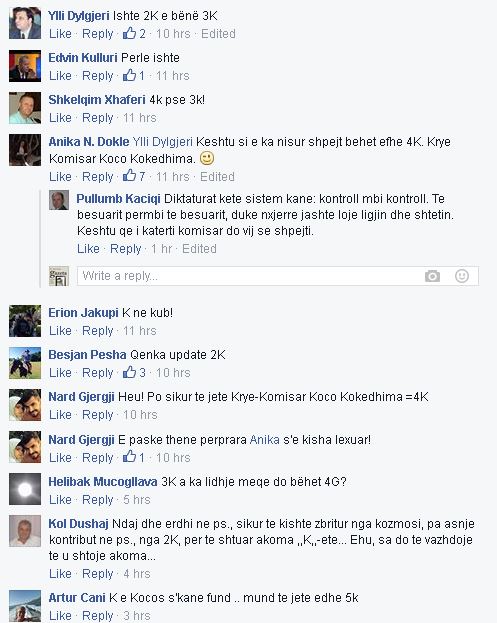Viewport: 497px width, 623px height.
Task: Open Helibak Mucogllava's profile name
Action: click(103, 482)
